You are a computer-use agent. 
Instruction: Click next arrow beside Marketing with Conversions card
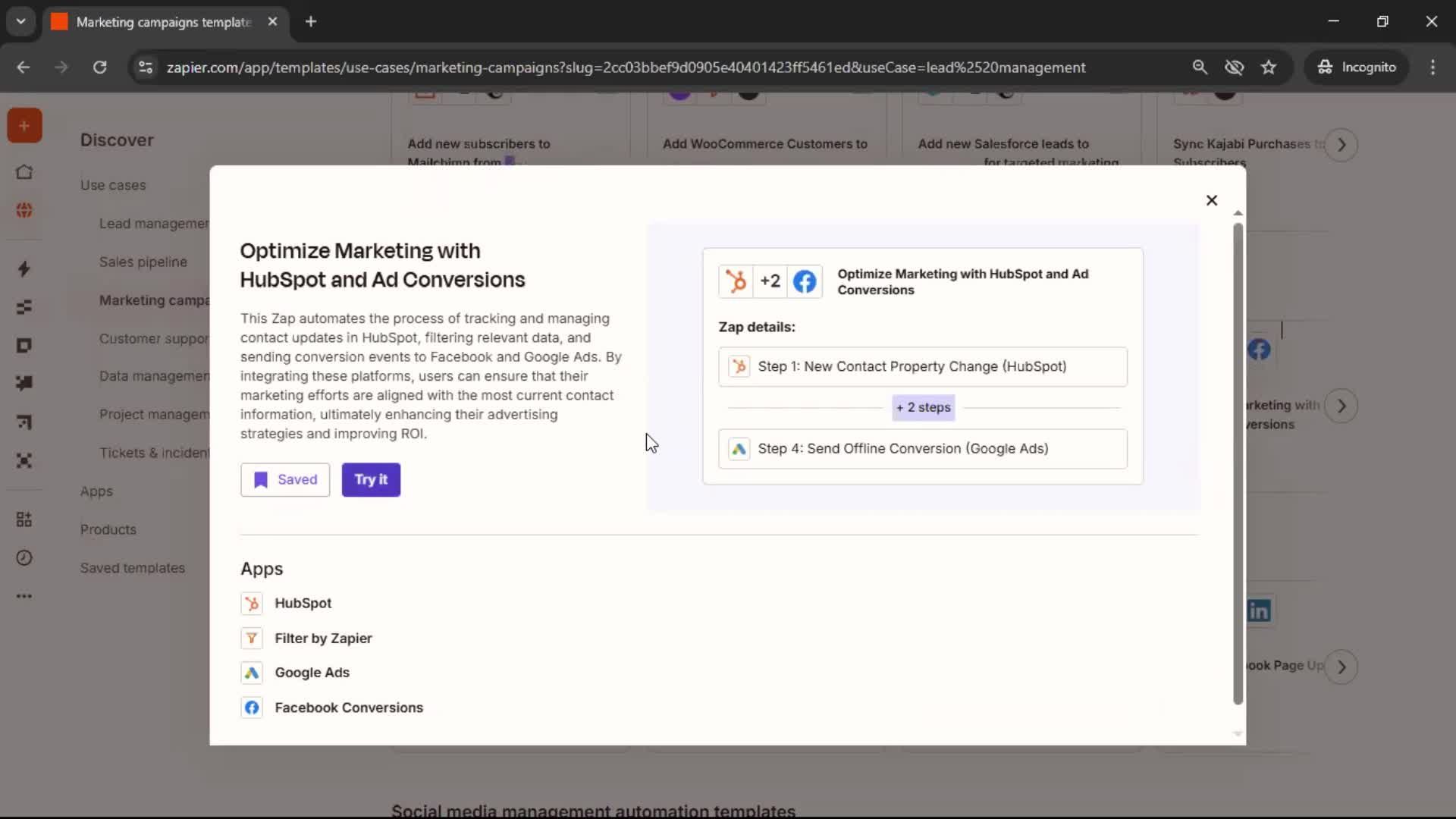(x=1341, y=406)
